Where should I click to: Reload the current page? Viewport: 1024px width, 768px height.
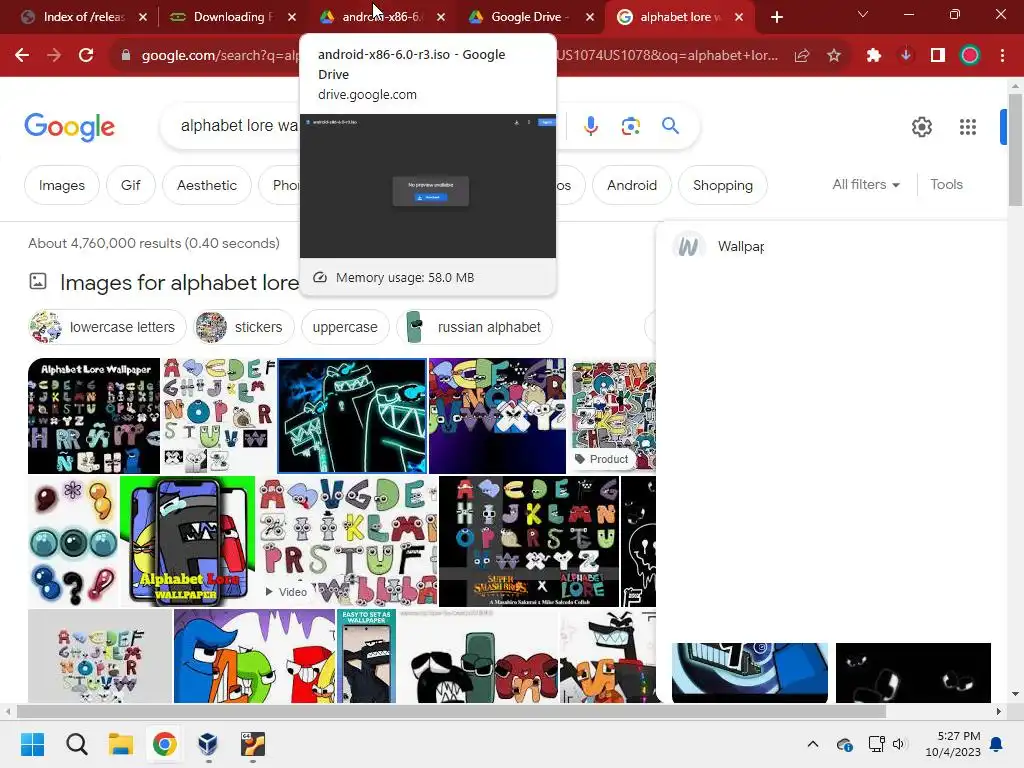click(x=86, y=56)
